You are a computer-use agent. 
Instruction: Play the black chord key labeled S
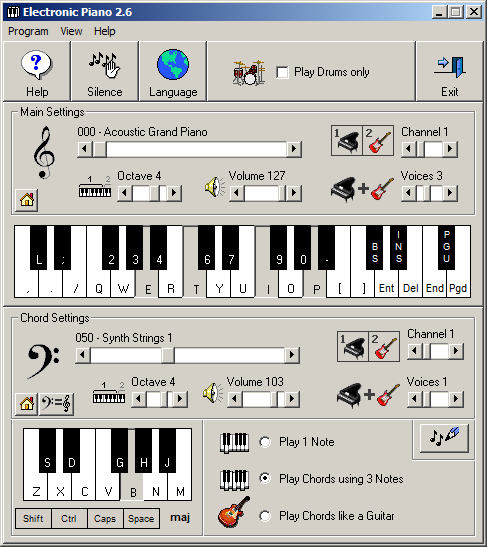tap(47, 451)
